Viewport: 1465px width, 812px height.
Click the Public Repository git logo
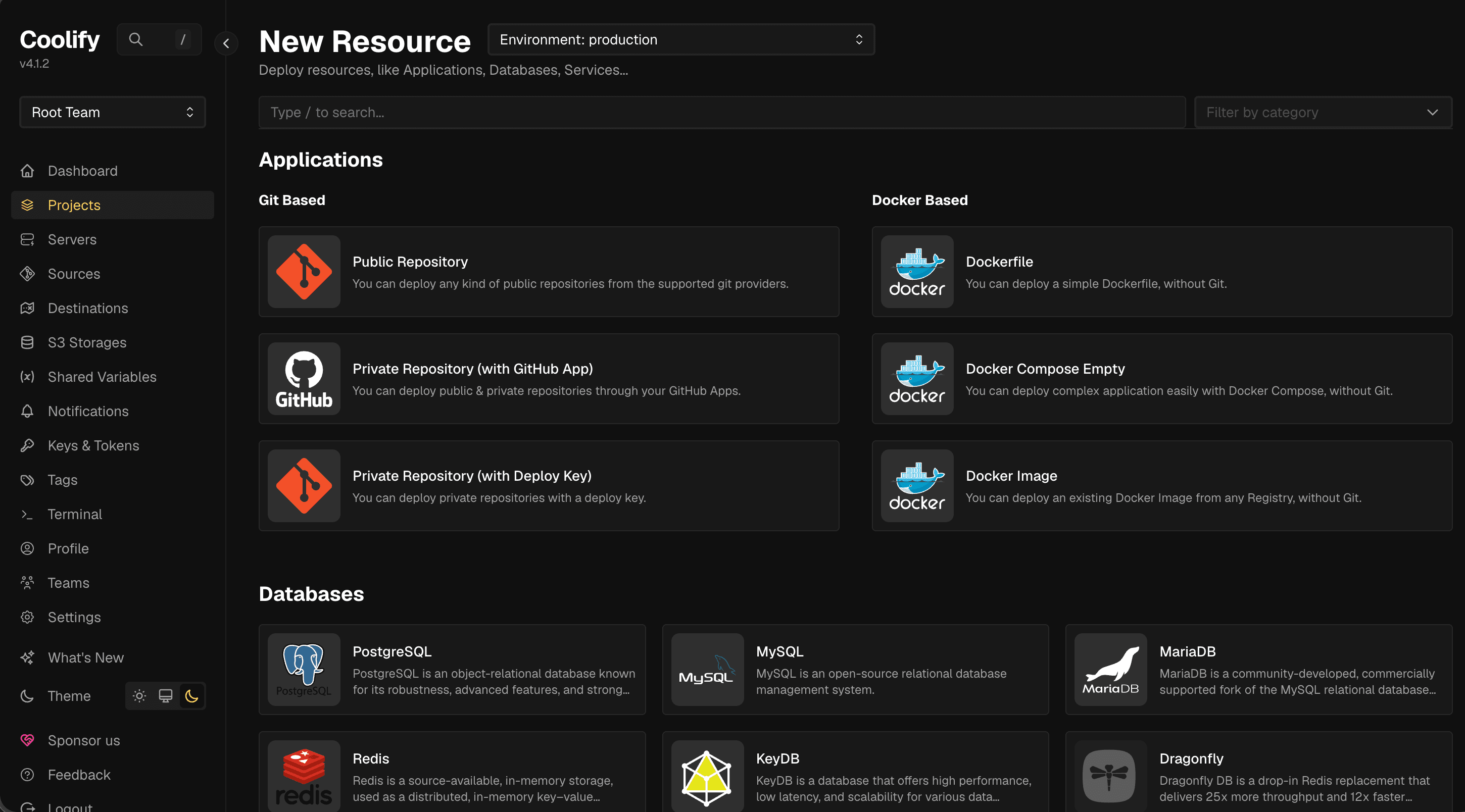tap(304, 272)
